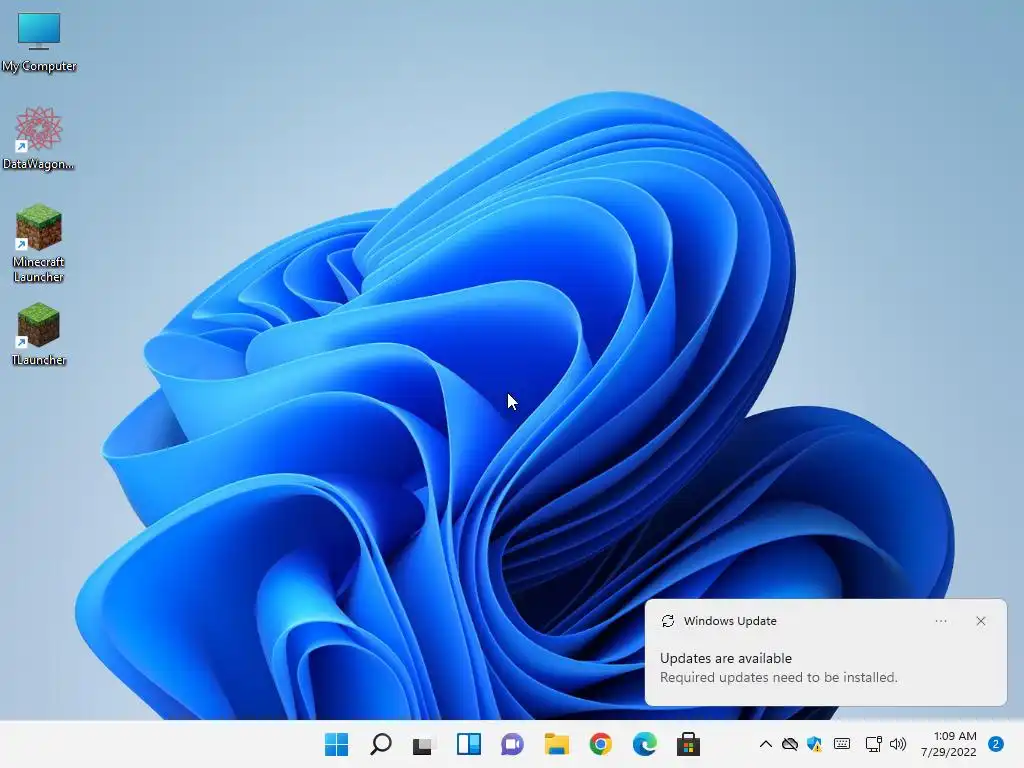Show hidden system tray icons
This screenshot has height=768, width=1024.
tap(765, 744)
